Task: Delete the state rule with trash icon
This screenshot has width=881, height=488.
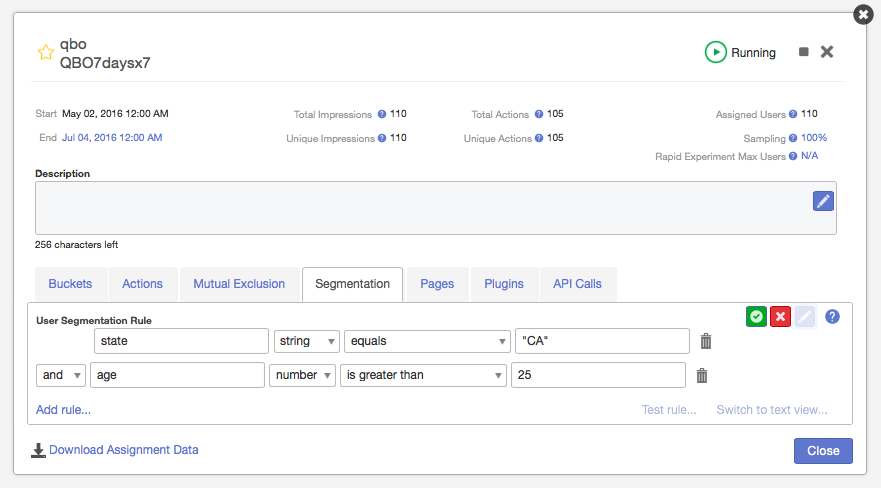Action: (x=706, y=341)
